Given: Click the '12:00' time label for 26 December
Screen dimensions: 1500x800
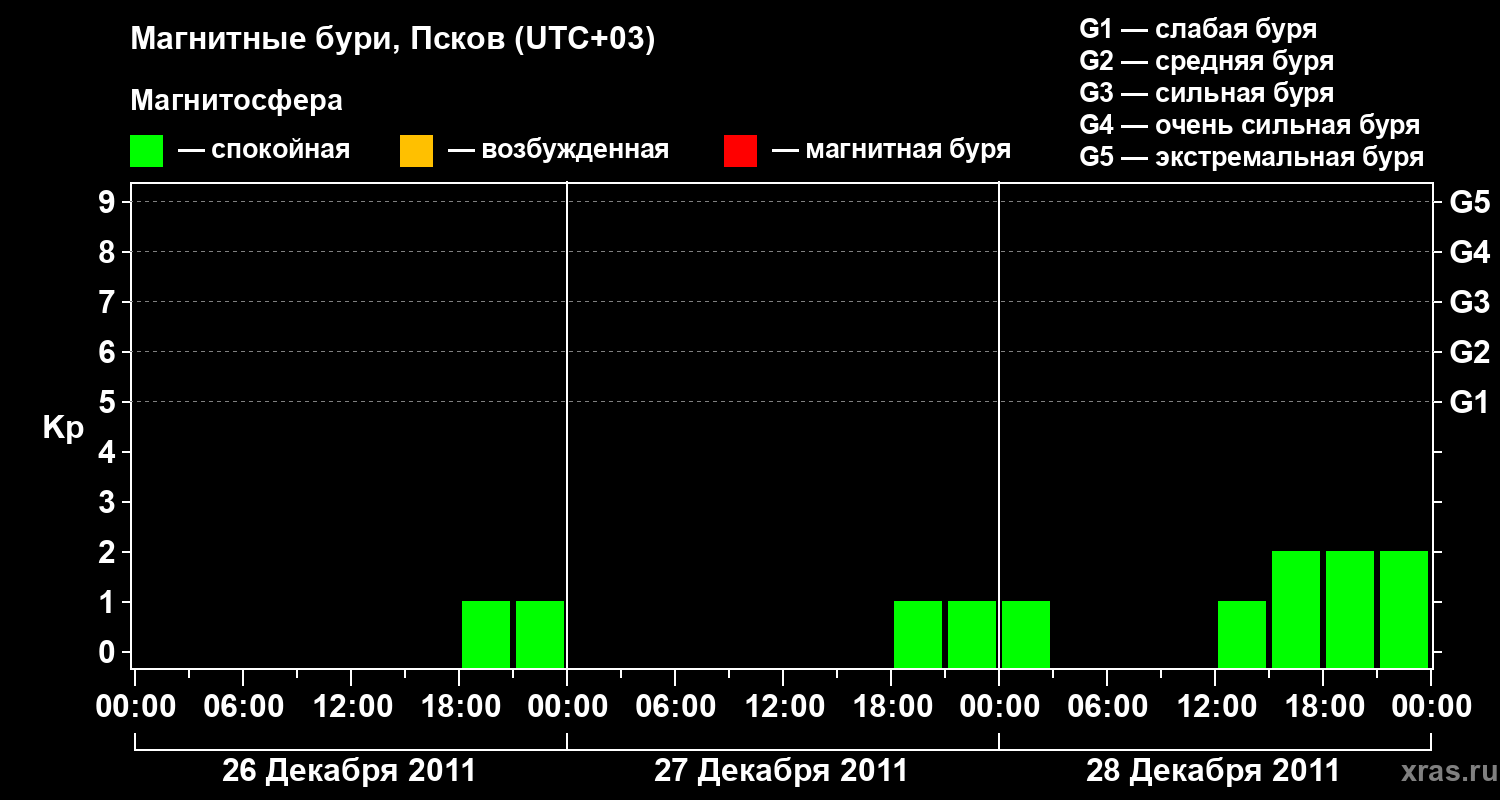Looking at the screenshot, I should tap(351, 706).
